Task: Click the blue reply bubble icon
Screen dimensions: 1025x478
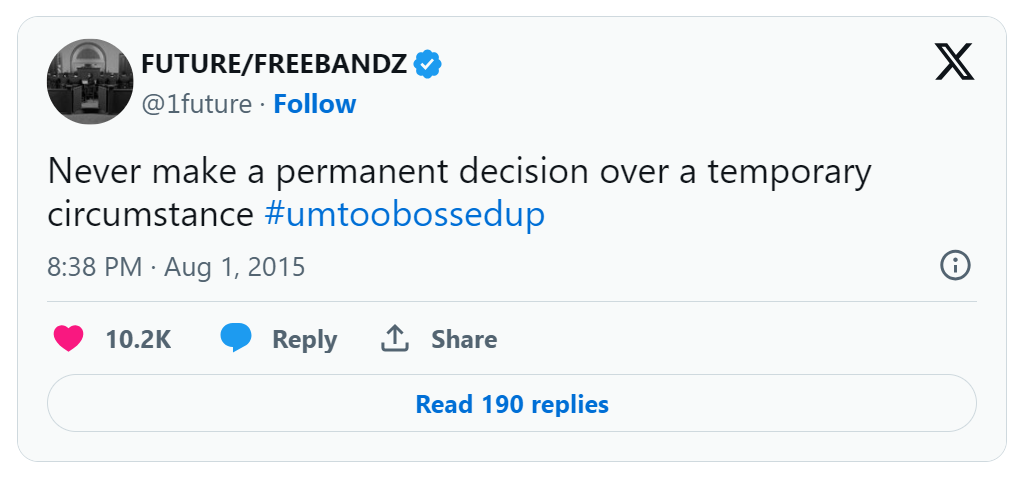Action: (236, 339)
